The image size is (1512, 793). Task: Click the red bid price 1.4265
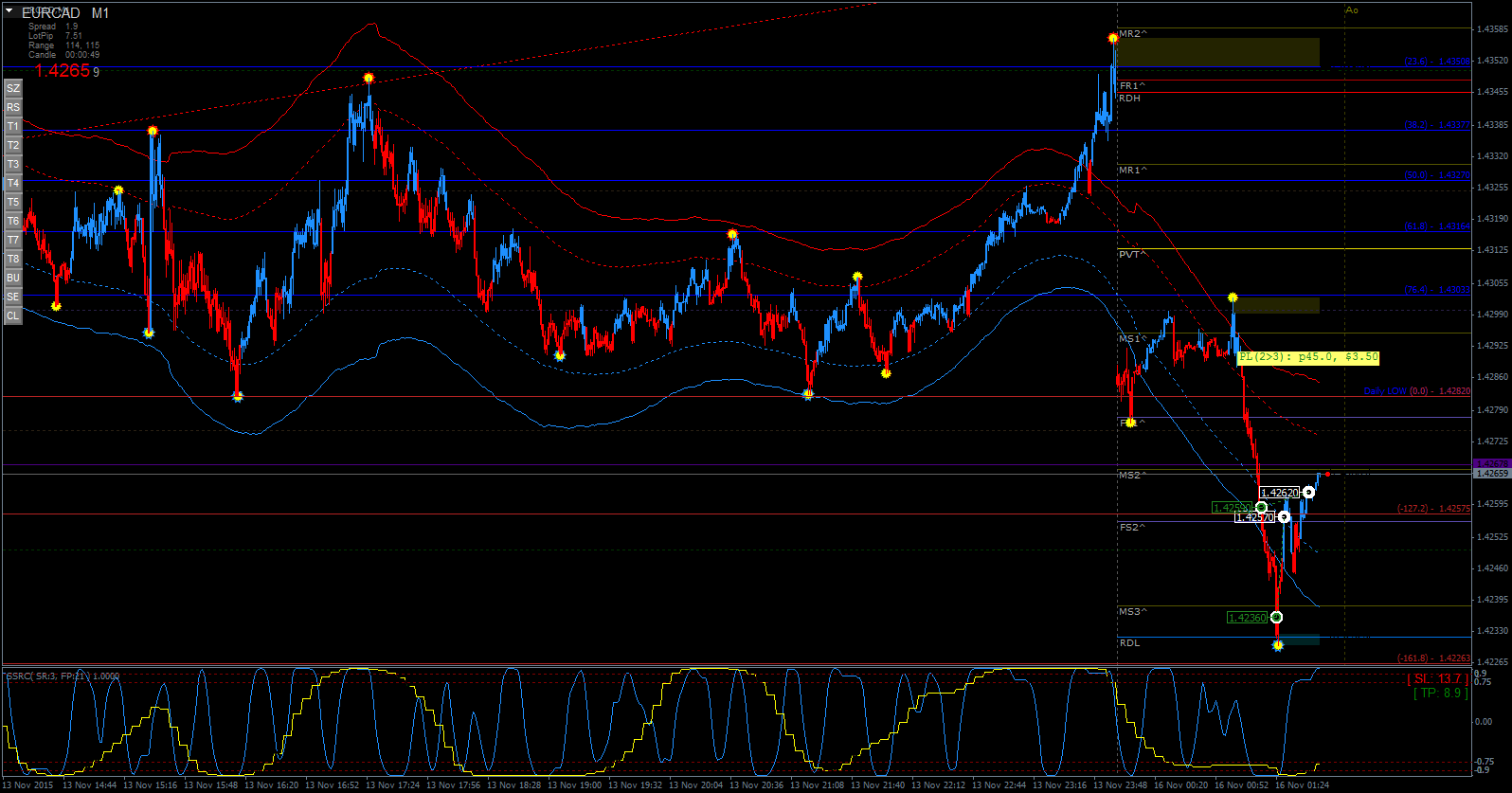point(63,71)
